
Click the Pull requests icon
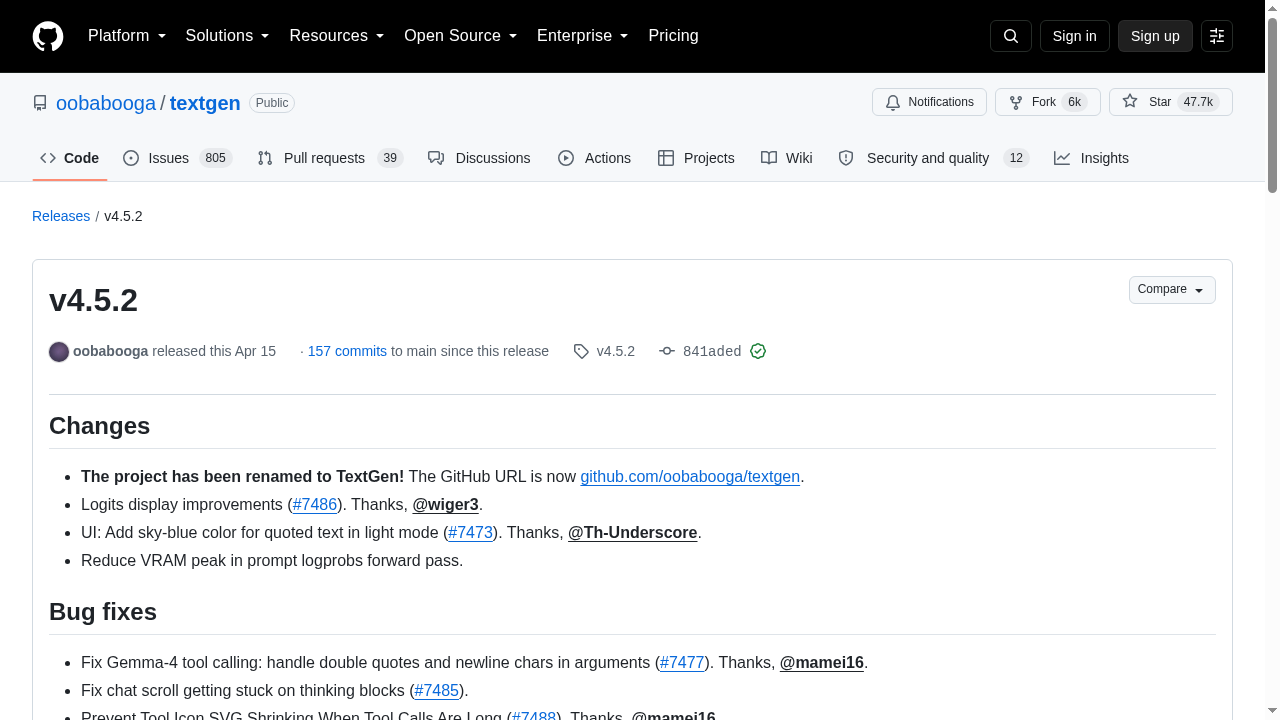(x=265, y=158)
